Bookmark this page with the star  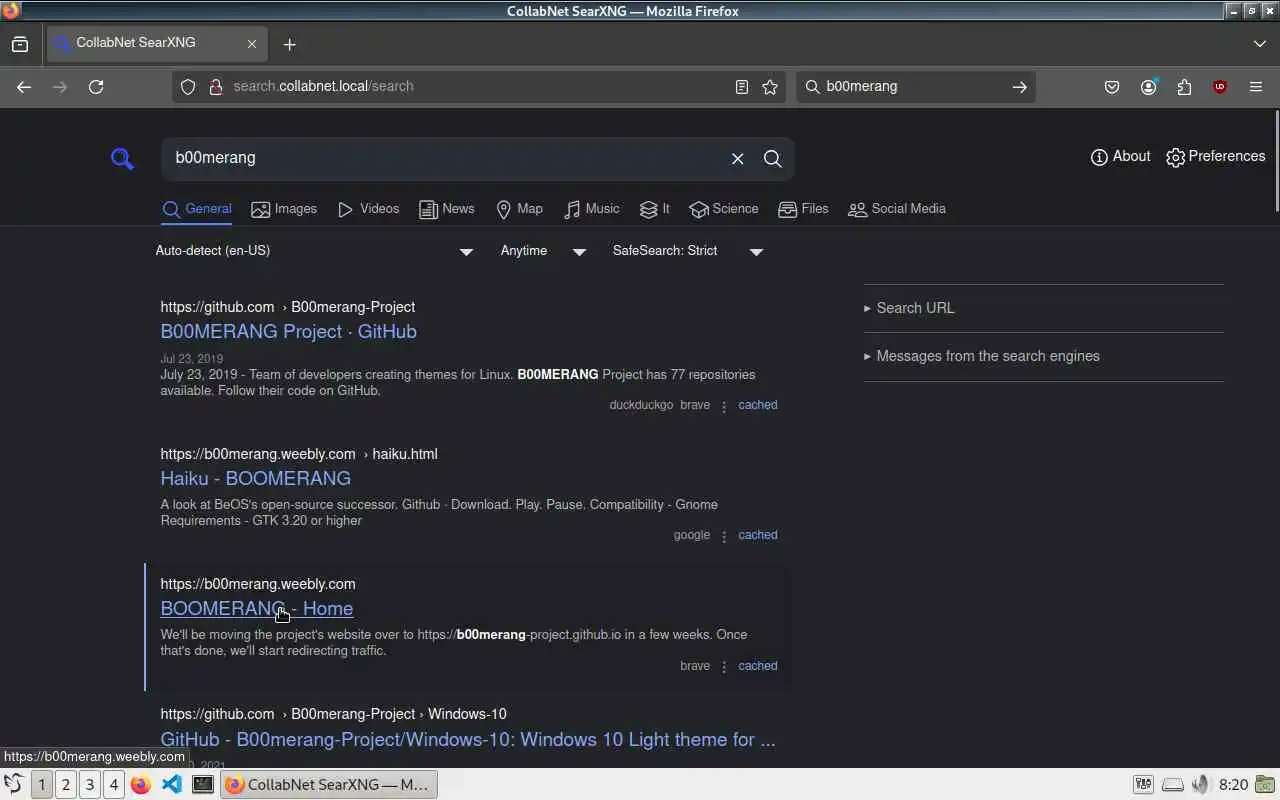click(x=770, y=87)
